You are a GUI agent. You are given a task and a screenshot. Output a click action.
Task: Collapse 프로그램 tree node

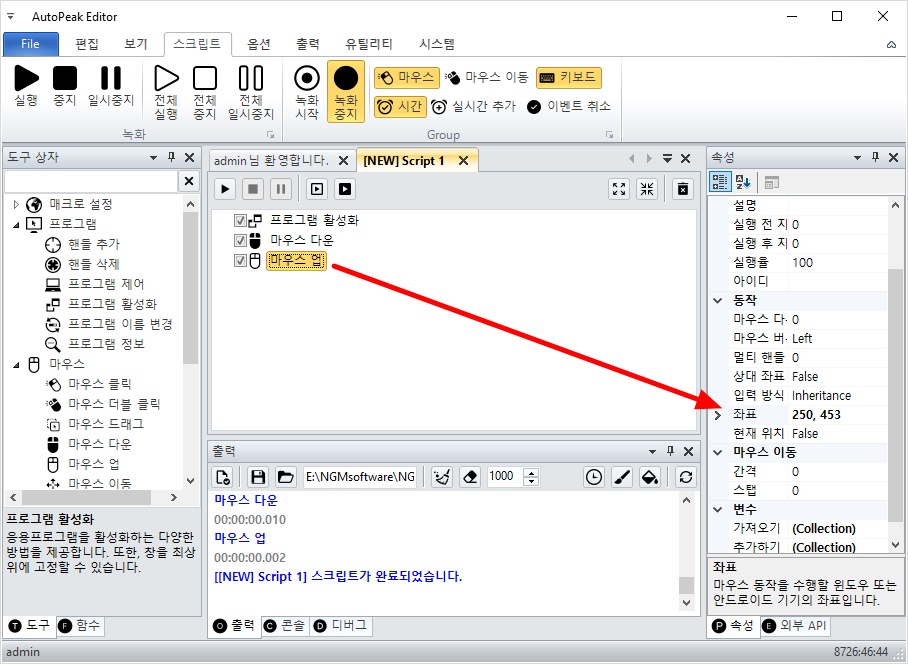click(16, 225)
